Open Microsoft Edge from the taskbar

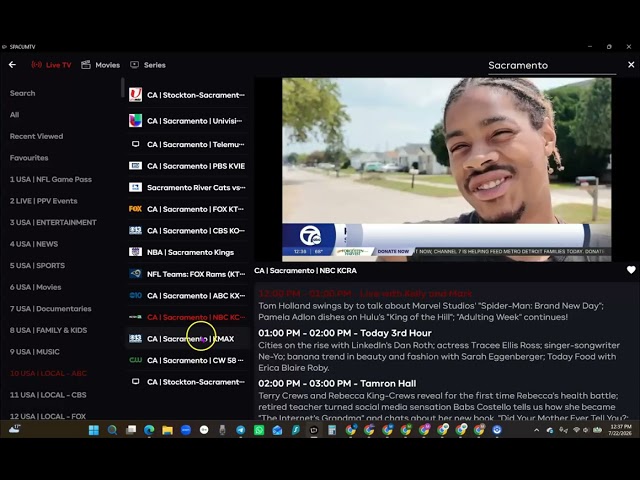click(x=149, y=430)
